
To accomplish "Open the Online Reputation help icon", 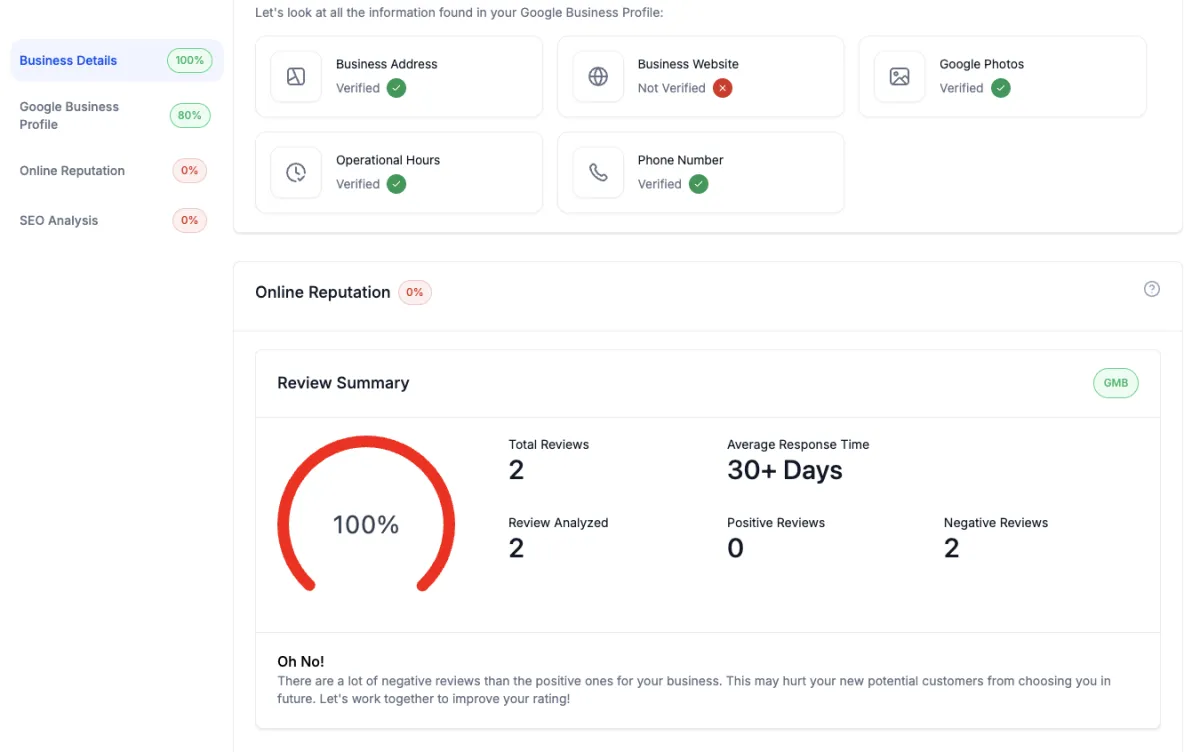I will coord(1152,289).
